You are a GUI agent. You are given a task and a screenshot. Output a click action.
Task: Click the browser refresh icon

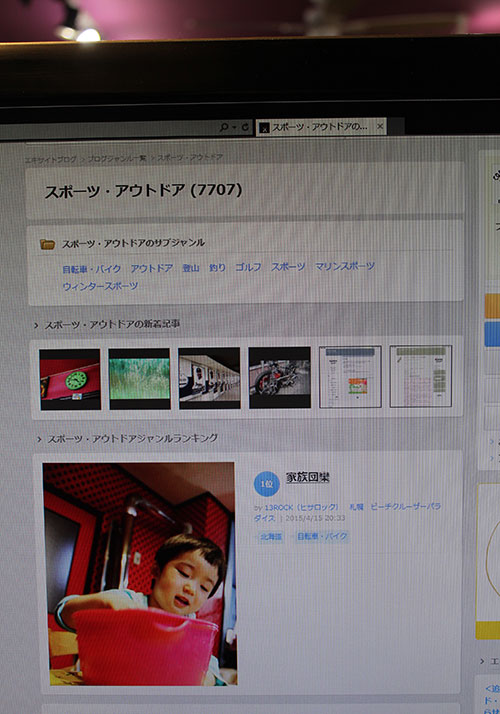(x=245, y=127)
